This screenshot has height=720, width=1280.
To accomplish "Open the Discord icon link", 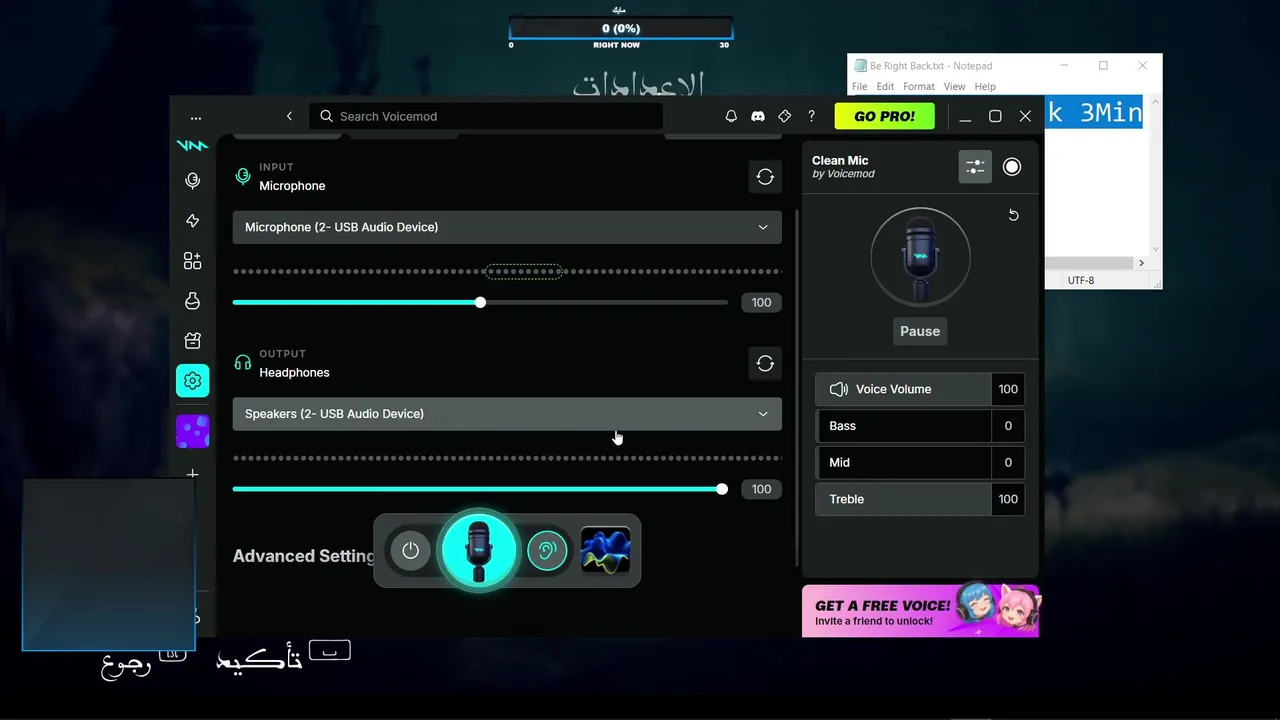I will [758, 116].
